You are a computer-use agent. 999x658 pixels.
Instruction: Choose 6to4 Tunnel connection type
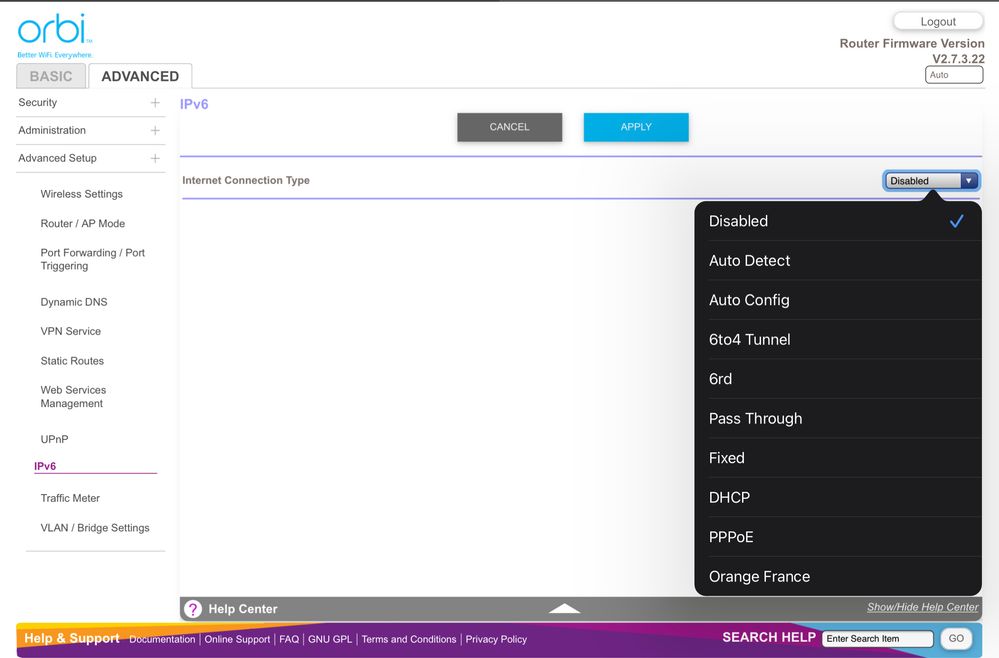(749, 340)
